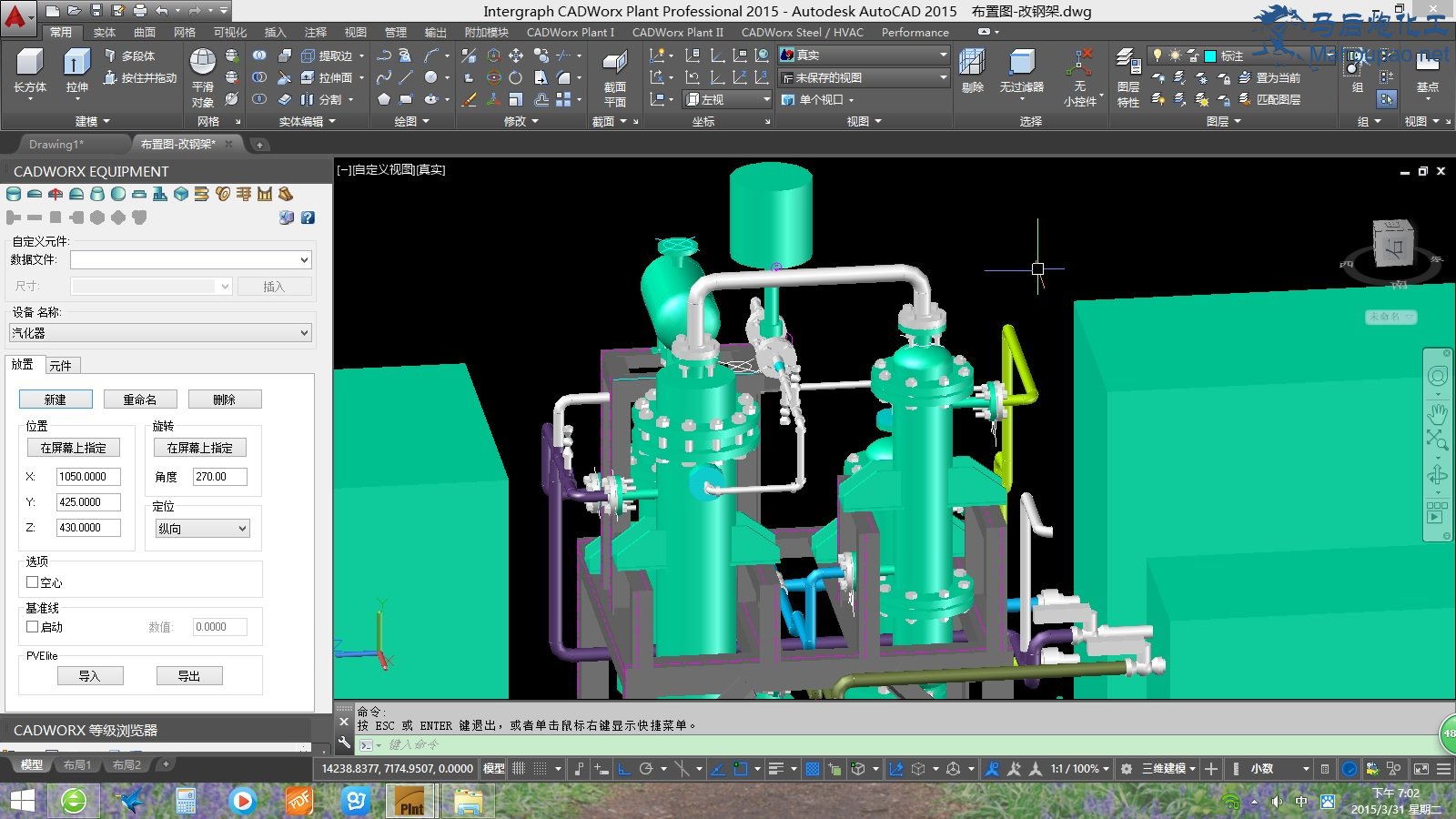Toggle hardware acceleration blue circle icon
Screen dimensions: 1456x819
click(1350, 769)
